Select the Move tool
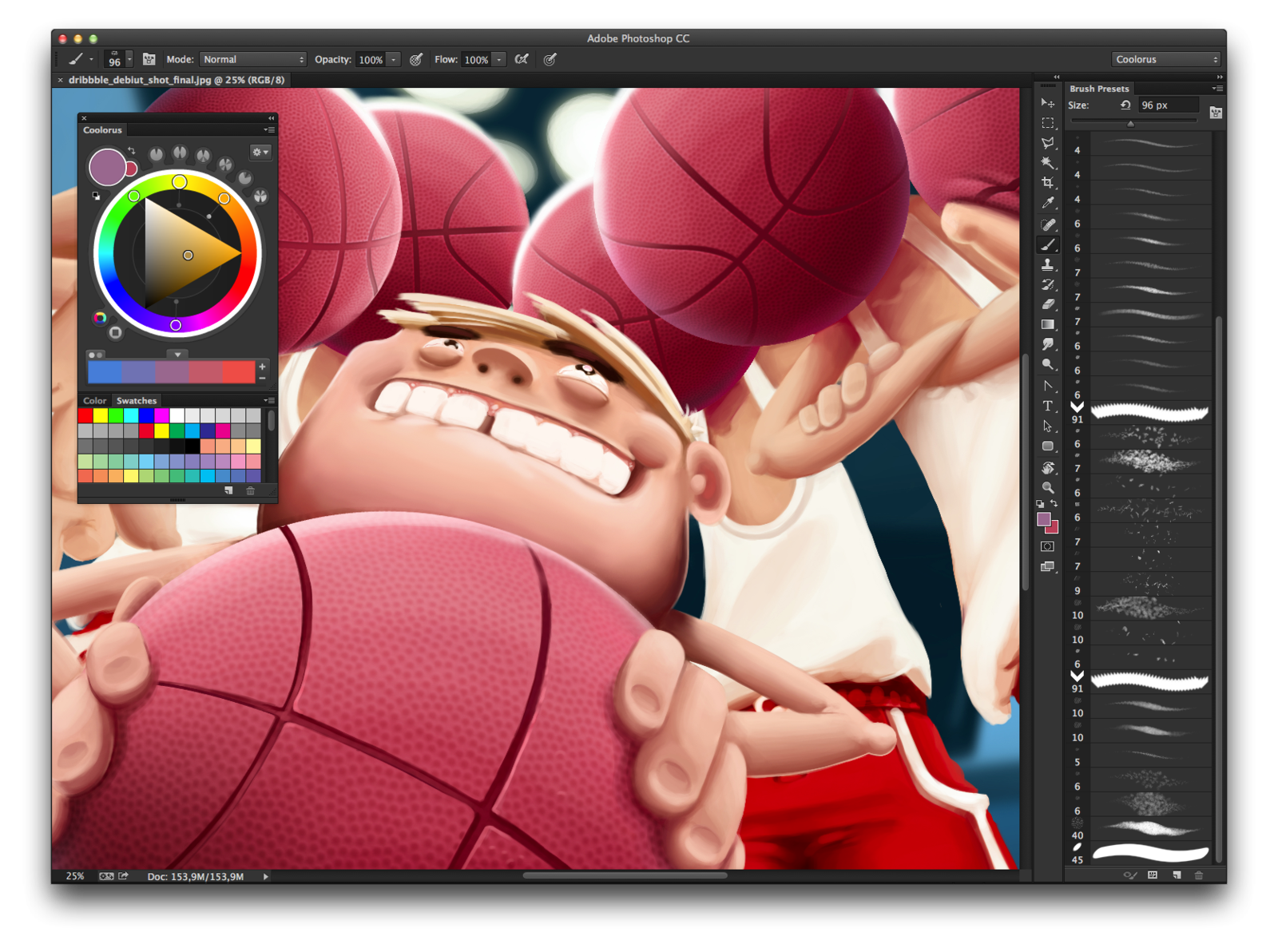Screen dimensions: 1278x952 click(1047, 103)
